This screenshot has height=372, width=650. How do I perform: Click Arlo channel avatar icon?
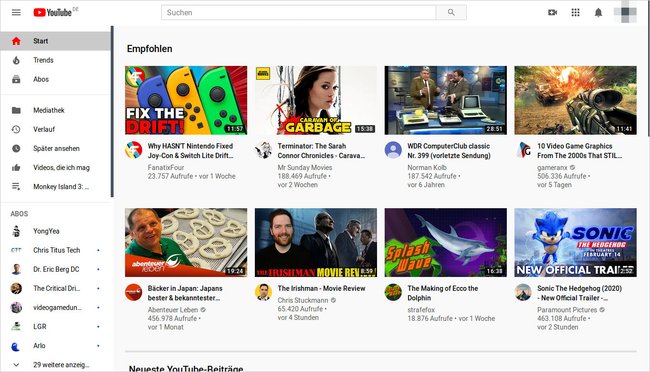click(16, 345)
